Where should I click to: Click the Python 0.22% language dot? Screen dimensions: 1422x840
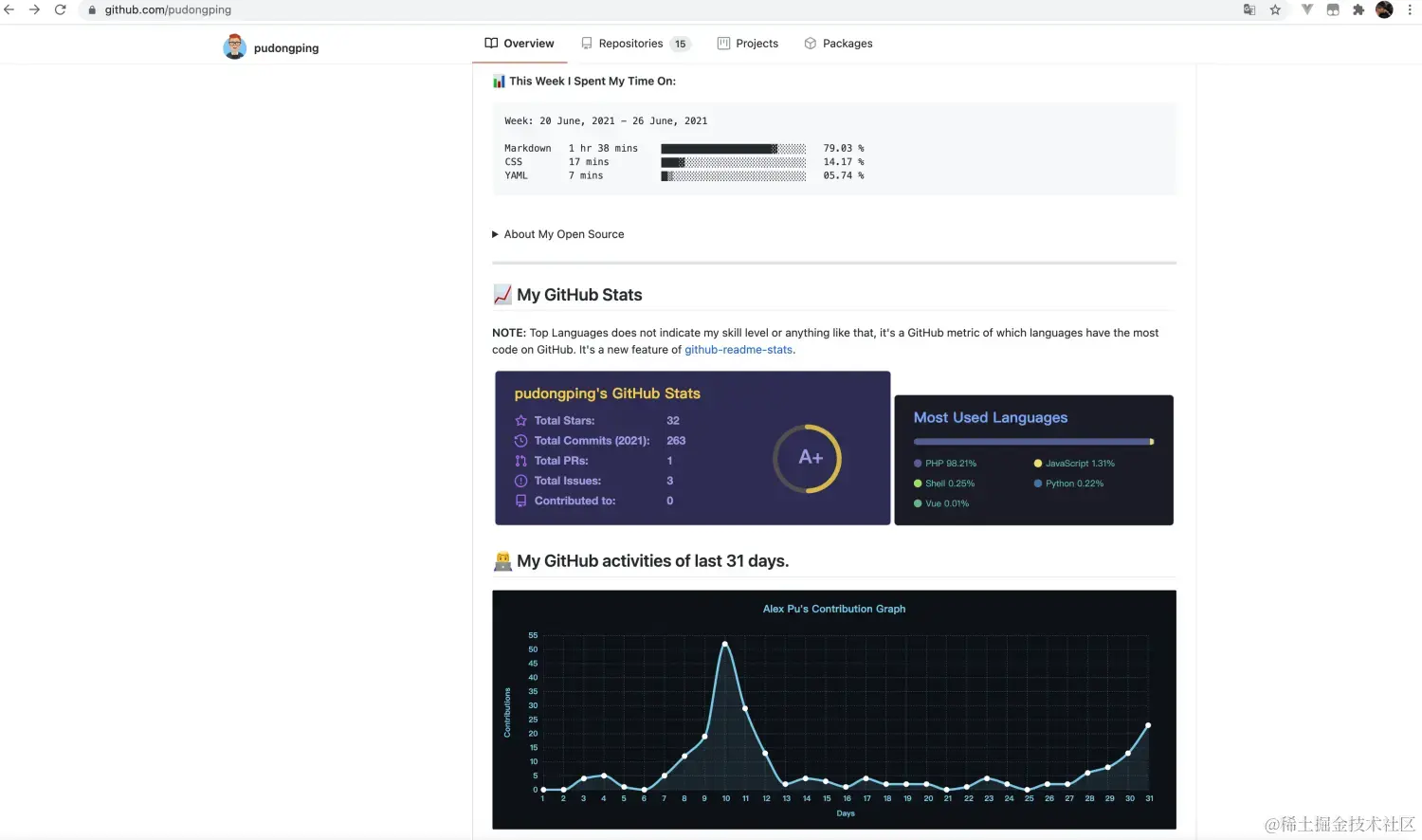tap(1038, 484)
